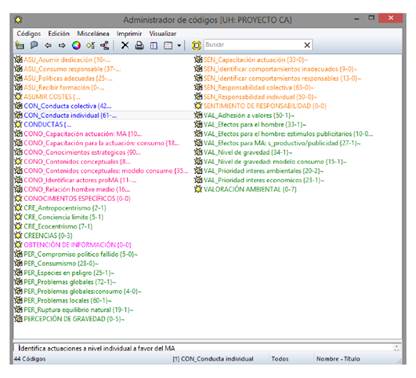The width and height of the screenshot is (416, 378).
Task: Select the VAL_Adhesión a valores code
Action: 249,115
